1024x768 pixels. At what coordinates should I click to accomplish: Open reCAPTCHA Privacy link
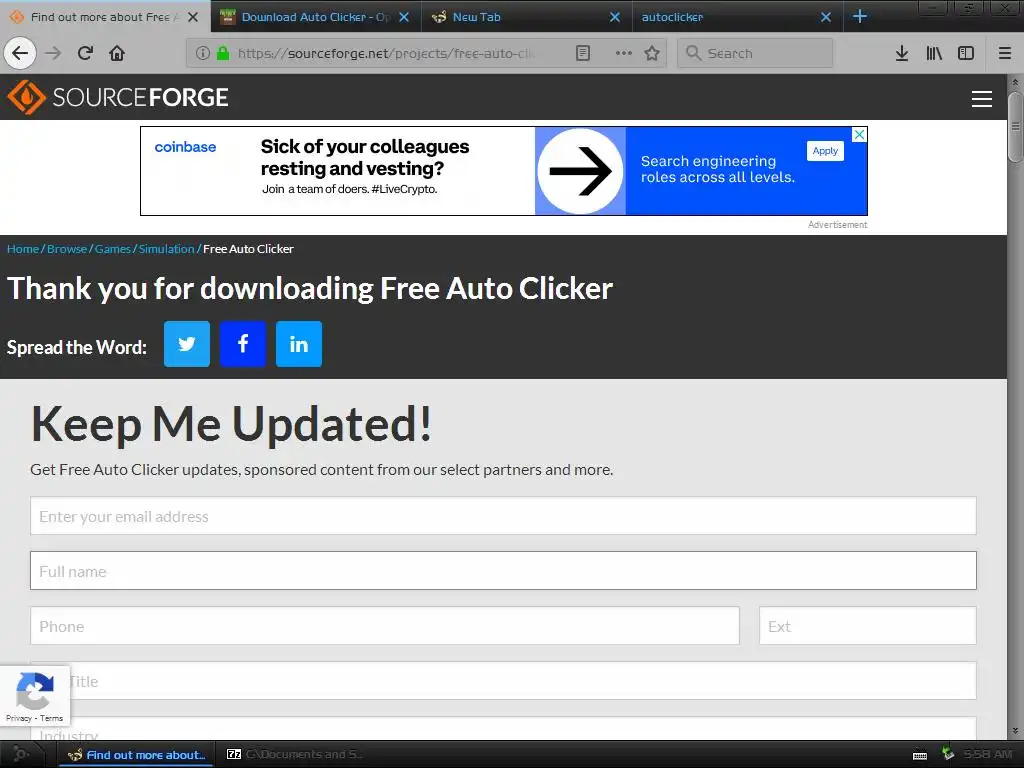pyautogui.click(x=18, y=718)
